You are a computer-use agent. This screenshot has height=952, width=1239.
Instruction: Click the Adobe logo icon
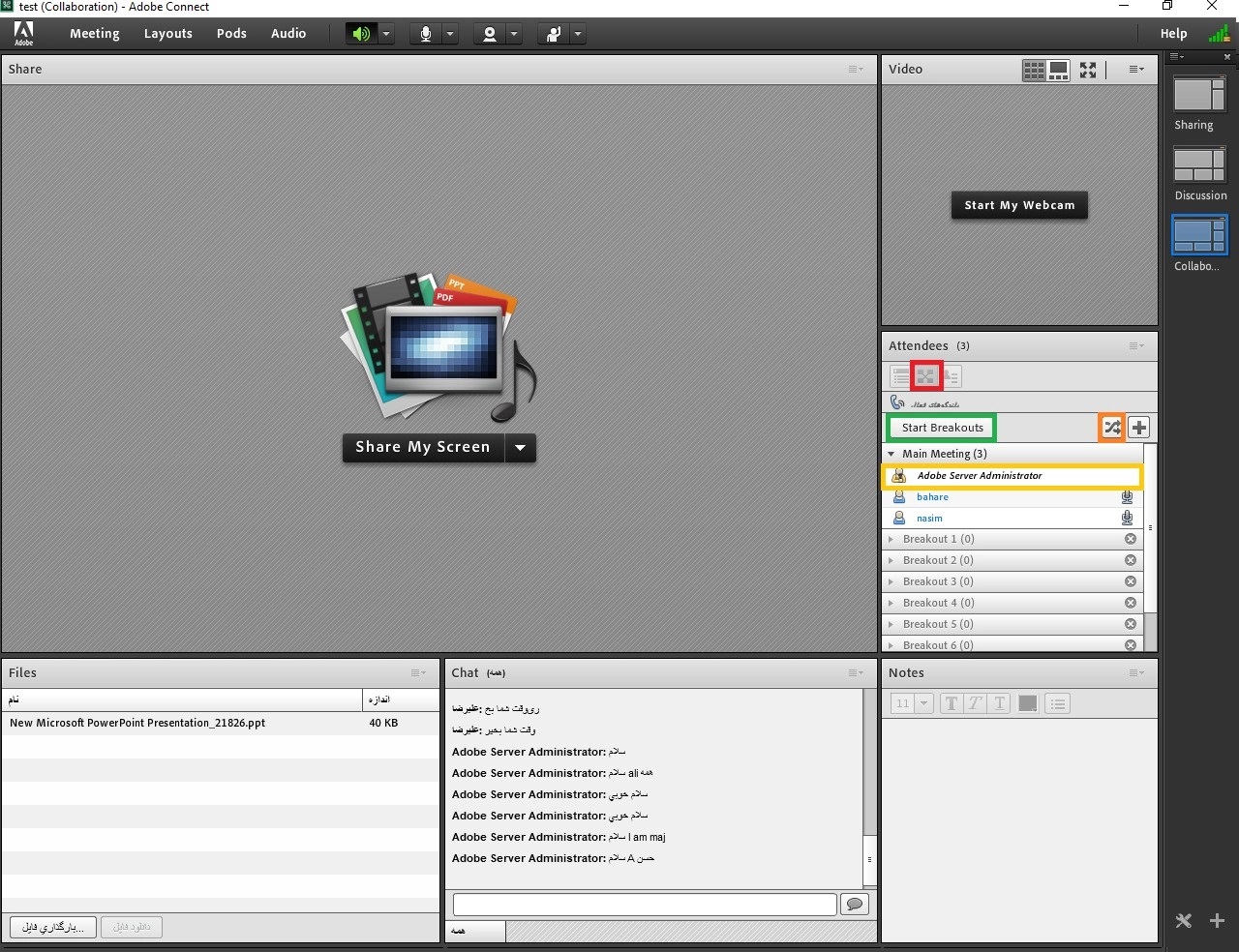[23, 34]
